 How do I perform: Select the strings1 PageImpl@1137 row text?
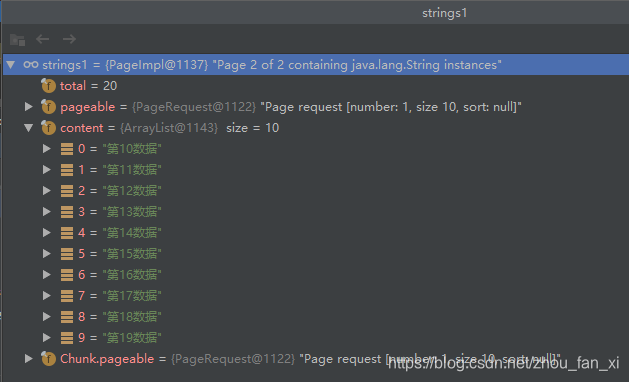pyautogui.click(x=272, y=65)
